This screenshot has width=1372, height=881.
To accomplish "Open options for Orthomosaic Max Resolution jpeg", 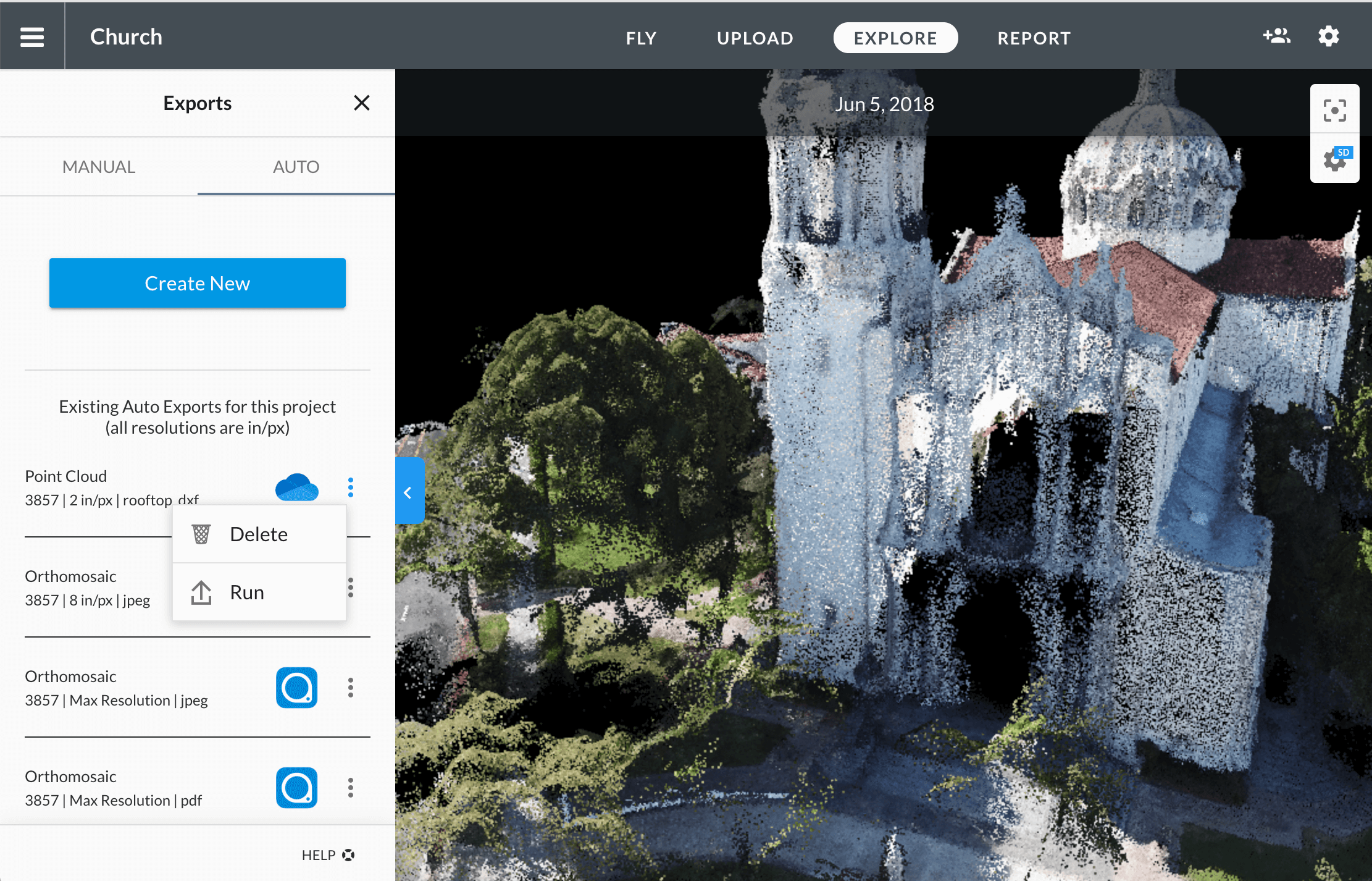I will (x=351, y=688).
